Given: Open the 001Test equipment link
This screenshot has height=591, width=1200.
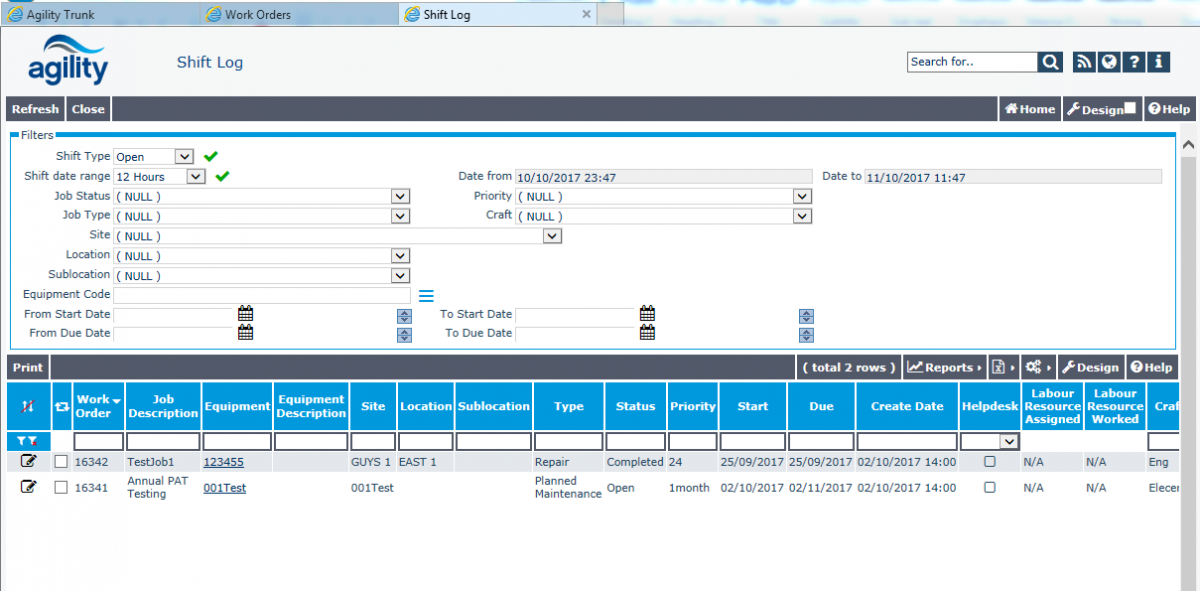Looking at the screenshot, I should tap(224, 487).
